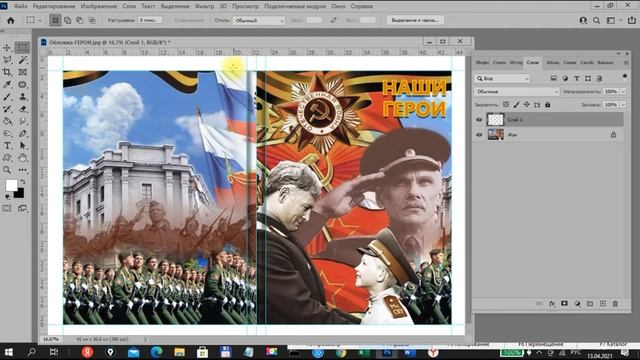640x360 pixels.
Task: Select the Clone Stamp tool
Action: [22, 97]
